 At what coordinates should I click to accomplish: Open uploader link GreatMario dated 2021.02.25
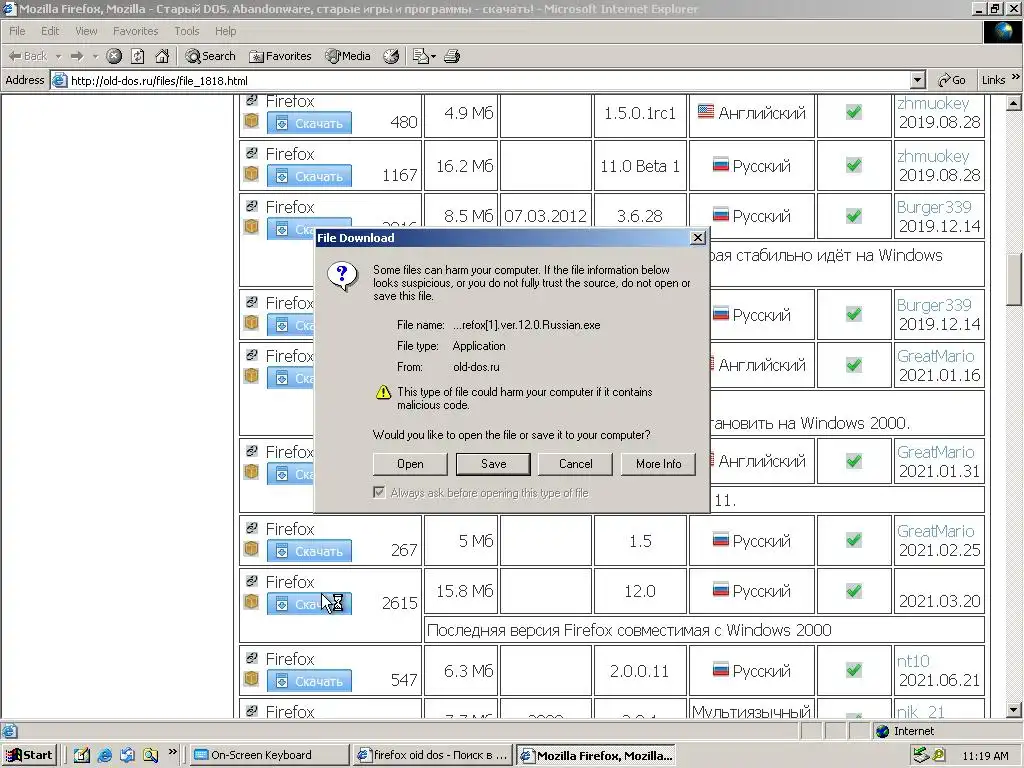click(x=935, y=531)
